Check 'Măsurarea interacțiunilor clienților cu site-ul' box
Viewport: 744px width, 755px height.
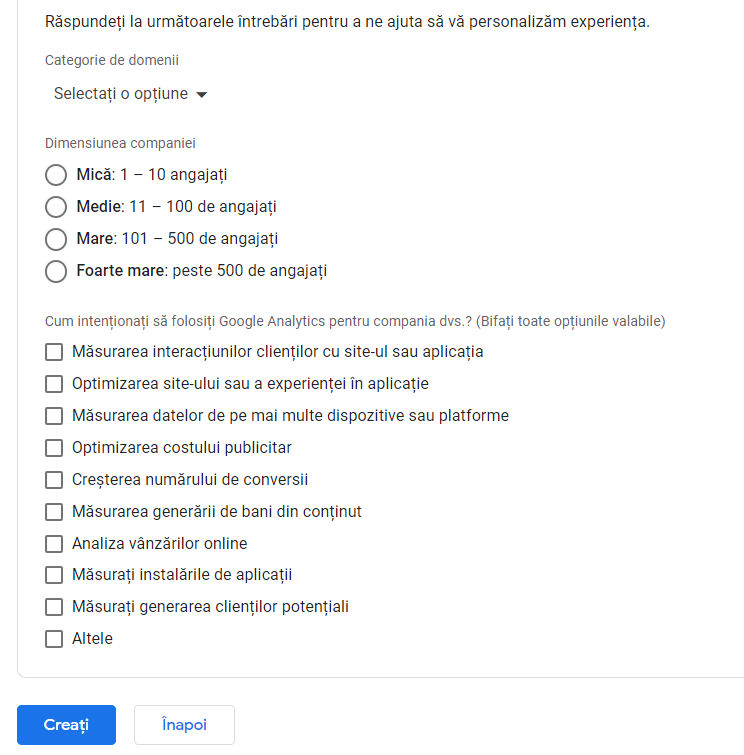[54, 352]
